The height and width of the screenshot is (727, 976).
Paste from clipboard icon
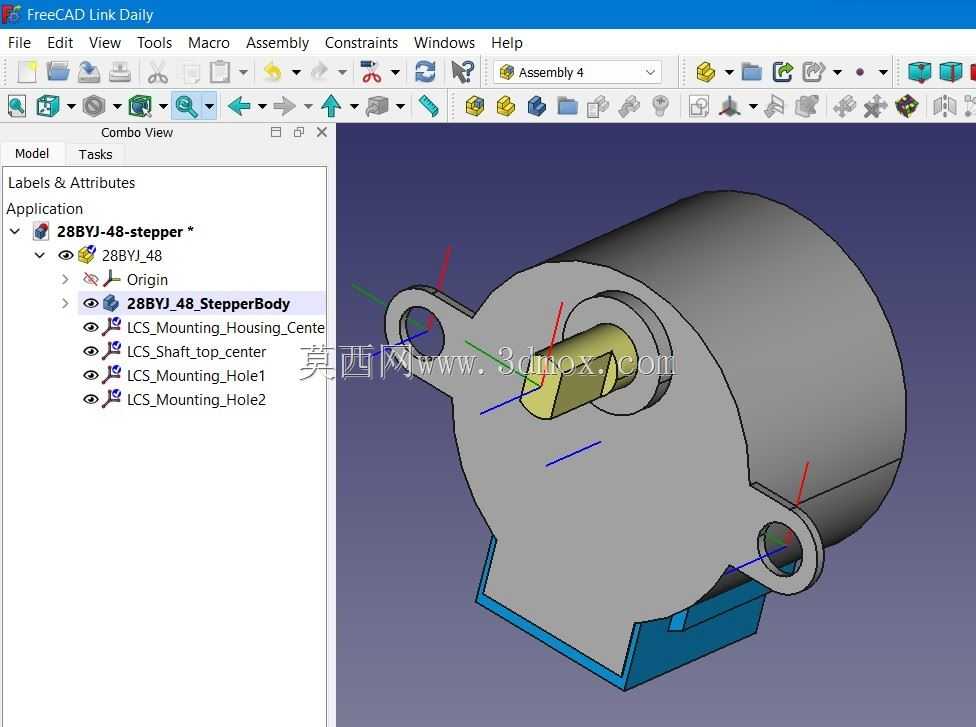click(220, 72)
